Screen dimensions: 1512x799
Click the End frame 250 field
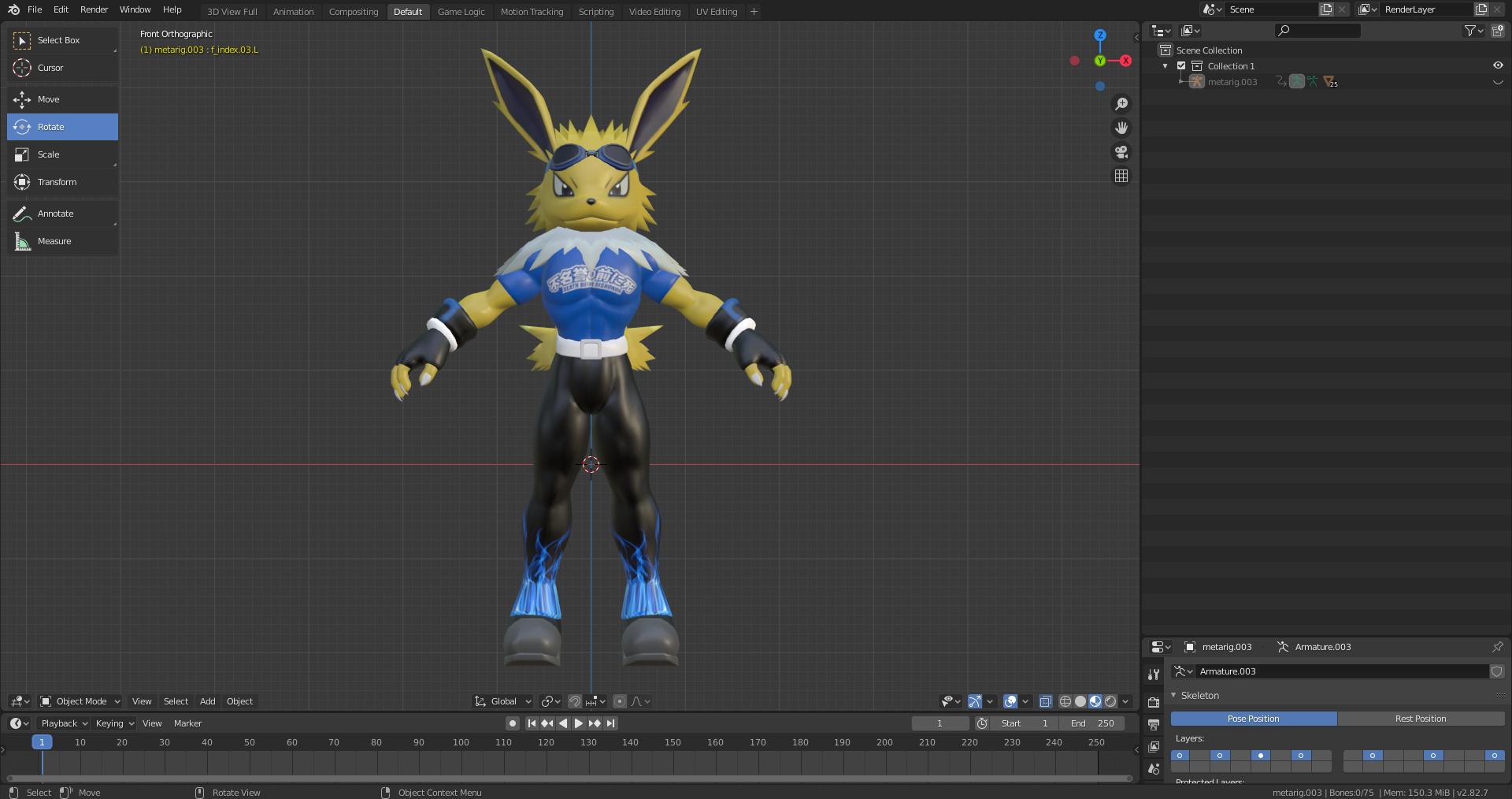(x=1092, y=723)
